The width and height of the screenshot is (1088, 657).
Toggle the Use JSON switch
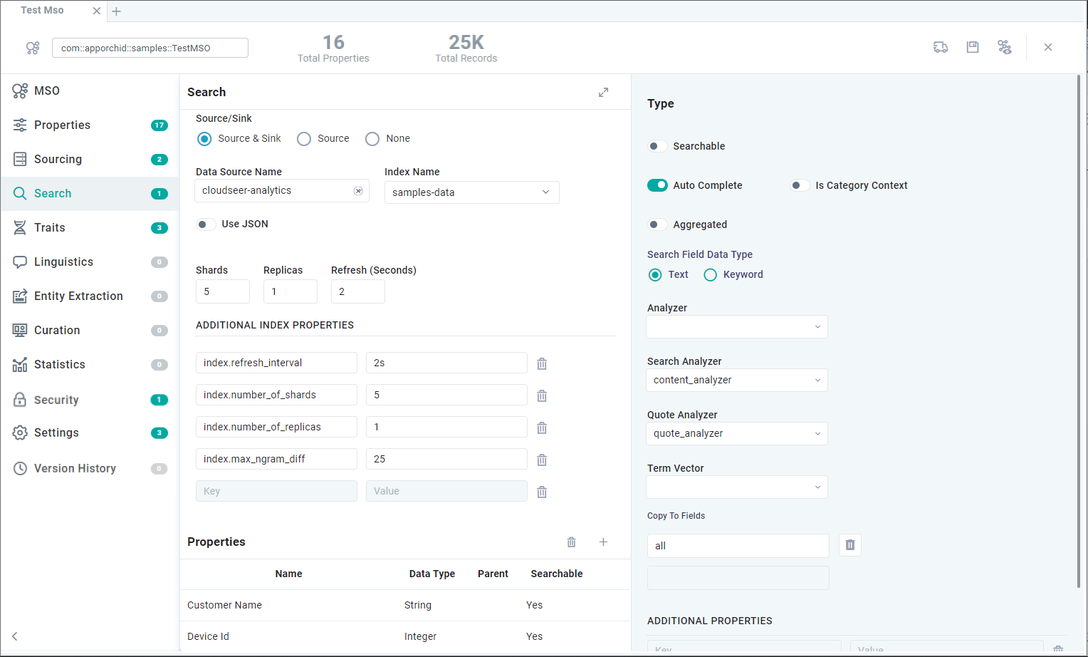tap(205, 224)
